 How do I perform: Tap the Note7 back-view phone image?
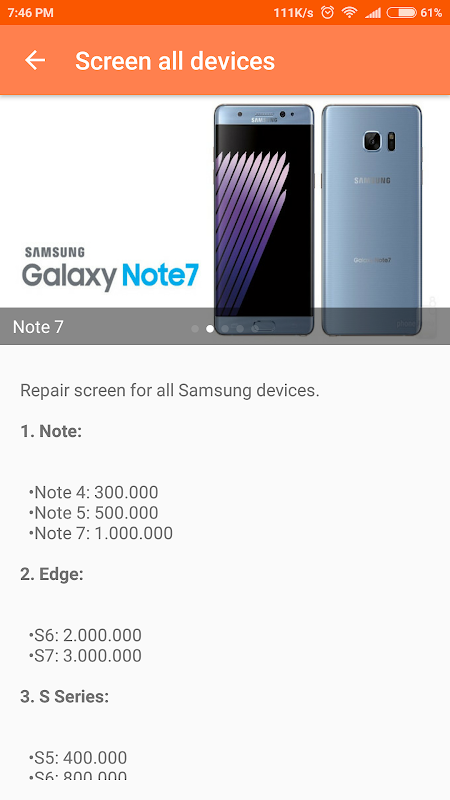coord(372,219)
